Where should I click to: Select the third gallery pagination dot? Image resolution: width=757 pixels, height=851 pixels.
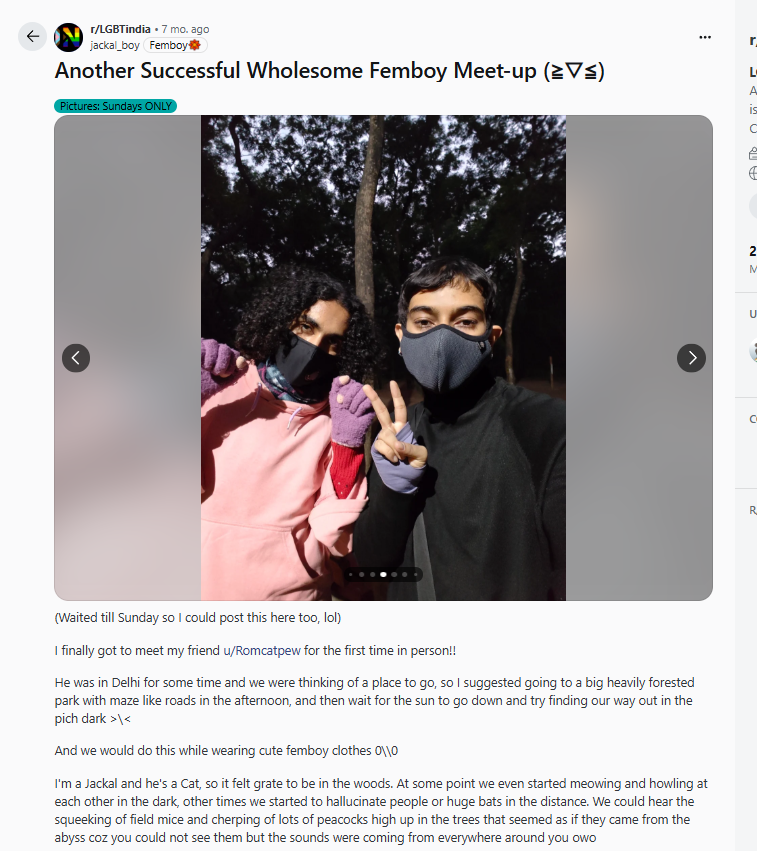point(372,574)
